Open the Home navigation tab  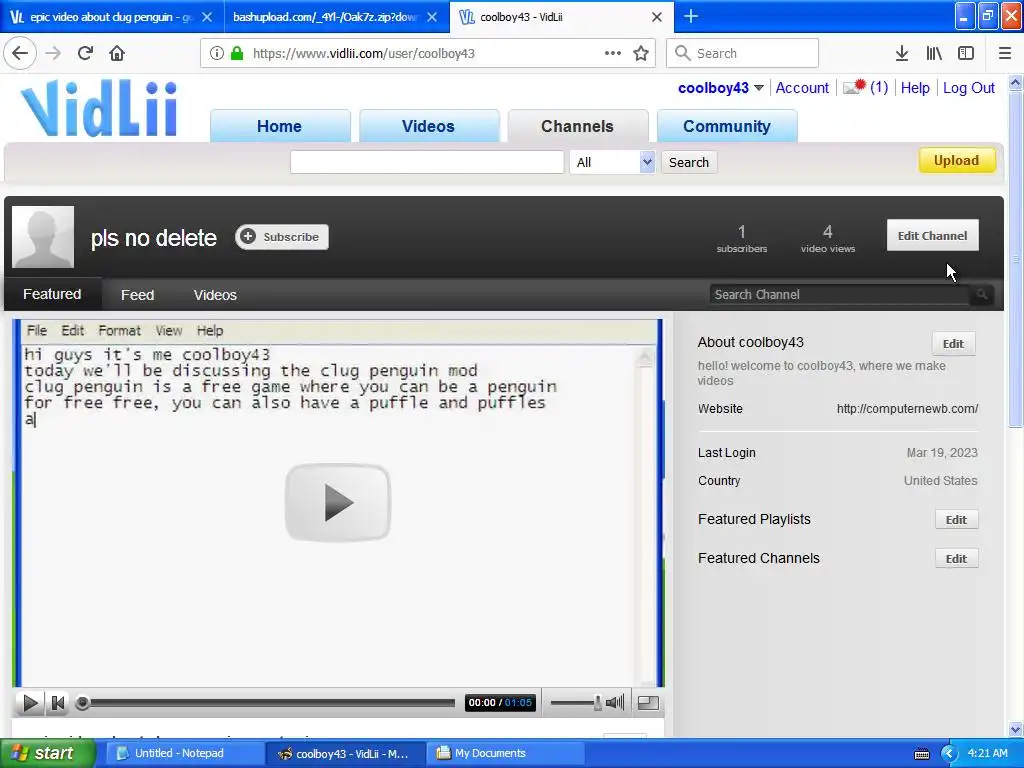280,126
